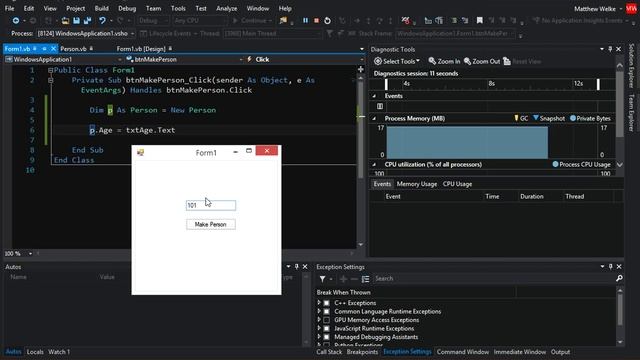Click the add plus icon in Exception Settings

click(343, 279)
